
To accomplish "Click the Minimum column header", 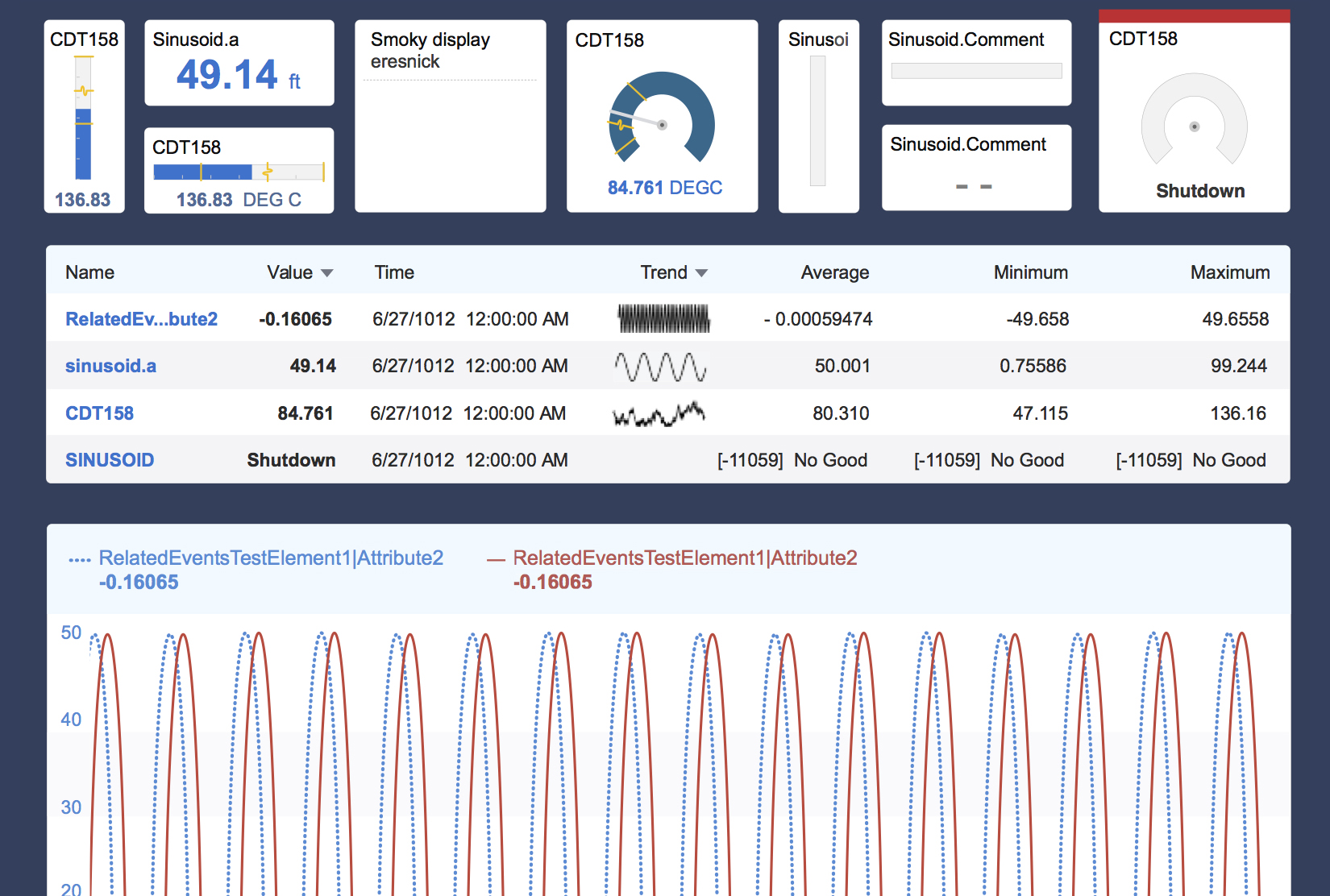I will [1030, 272].
